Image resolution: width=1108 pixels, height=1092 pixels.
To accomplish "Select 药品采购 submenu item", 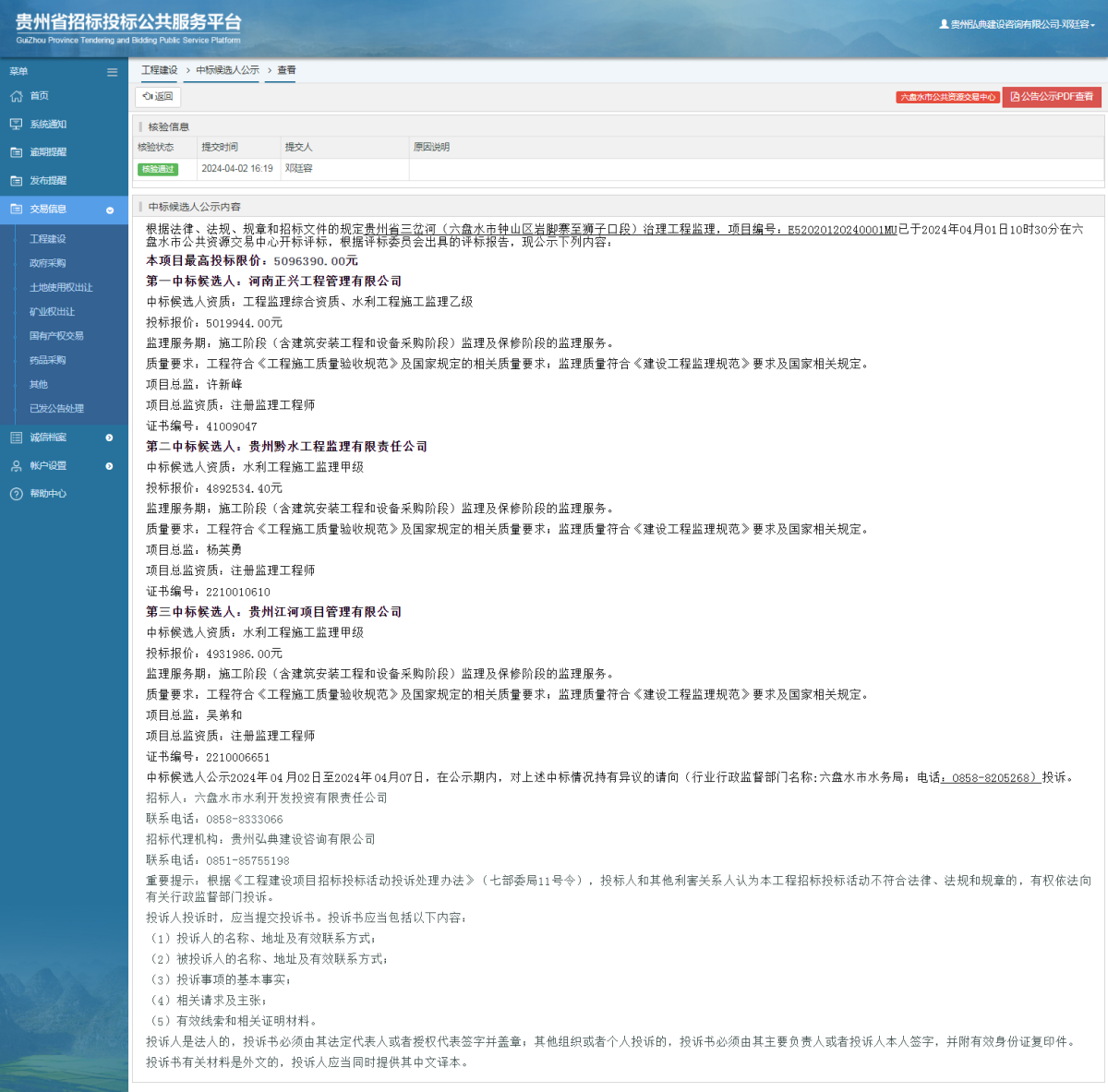I will coord(48,360).
